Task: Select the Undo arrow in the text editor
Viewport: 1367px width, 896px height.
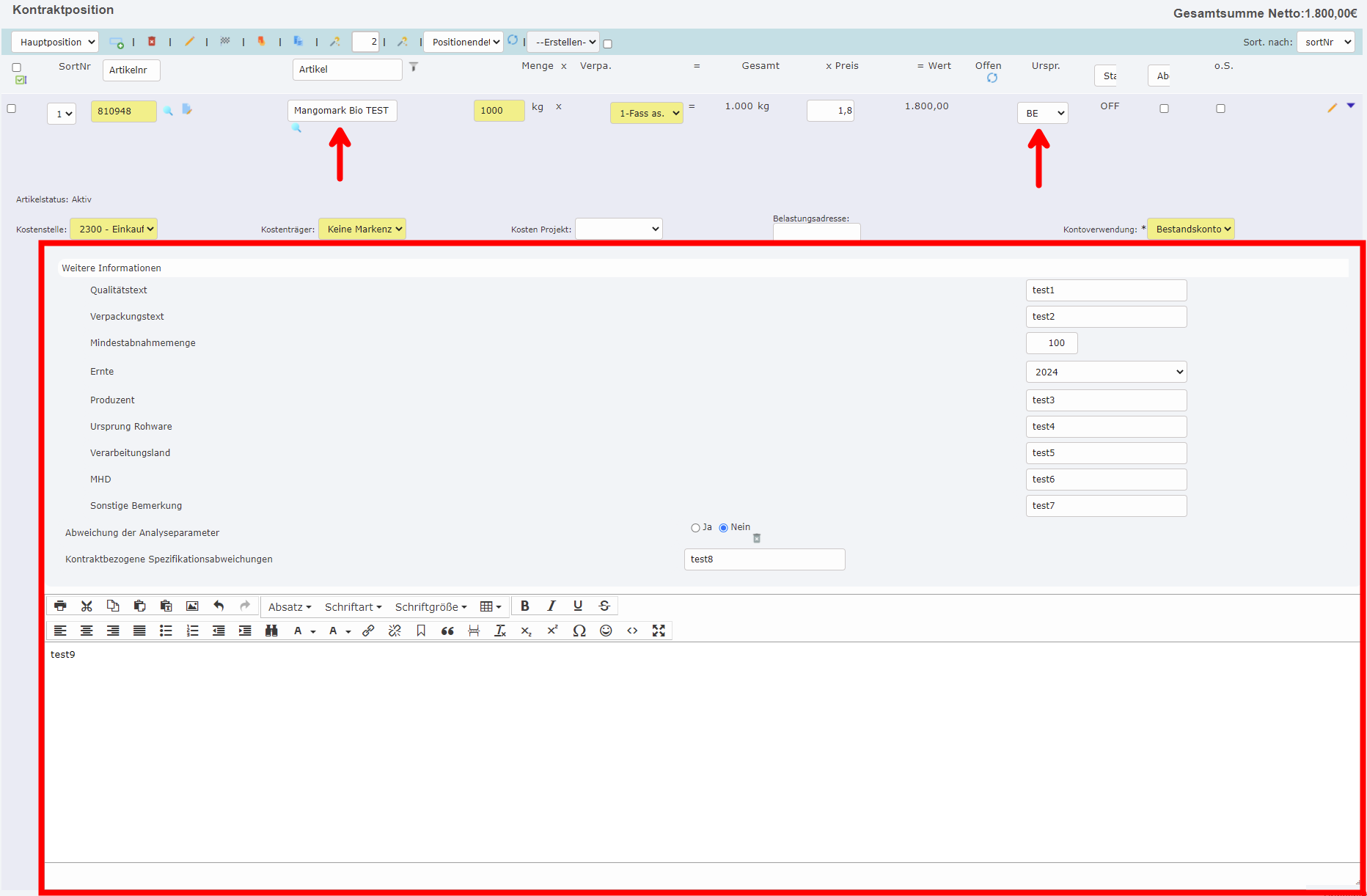Action: 219,606
